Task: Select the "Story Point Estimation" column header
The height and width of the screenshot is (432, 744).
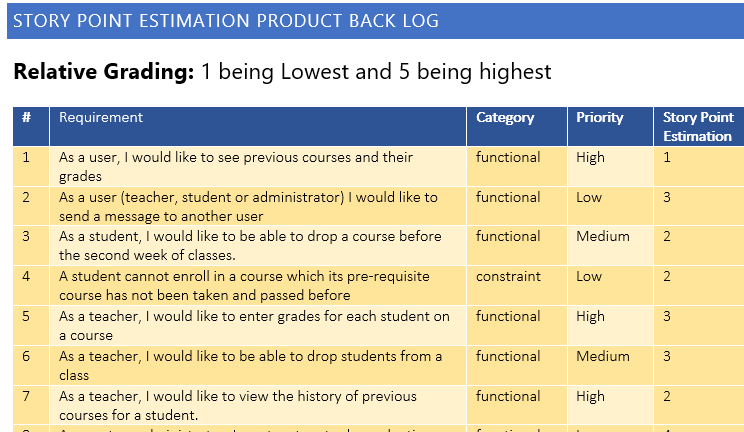Action: pyautogui.click(x=697, y=127)
